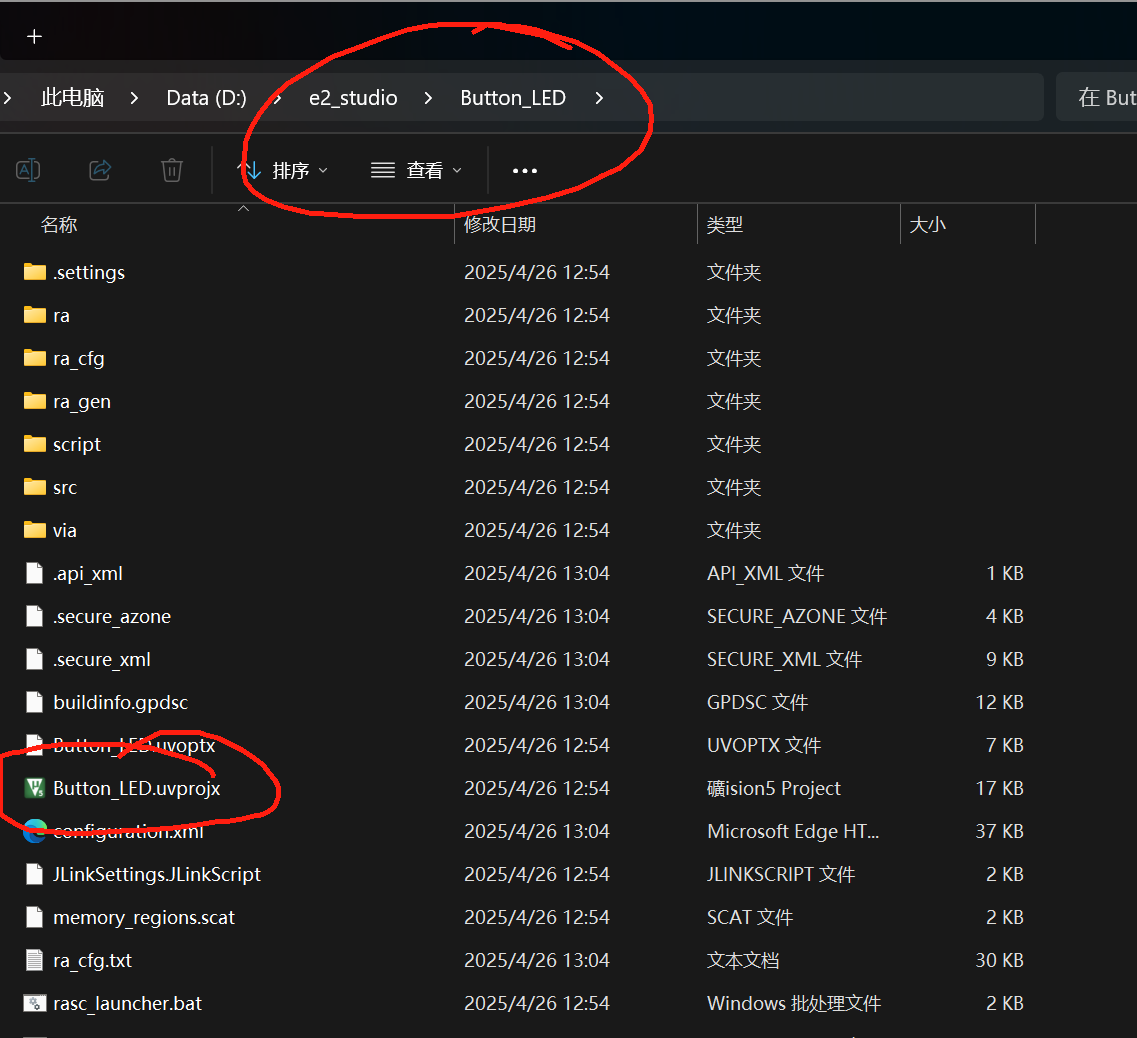Open the 排序 sort dropdown
Viewport: 1137px width, 1038px height.
[284, 170]
